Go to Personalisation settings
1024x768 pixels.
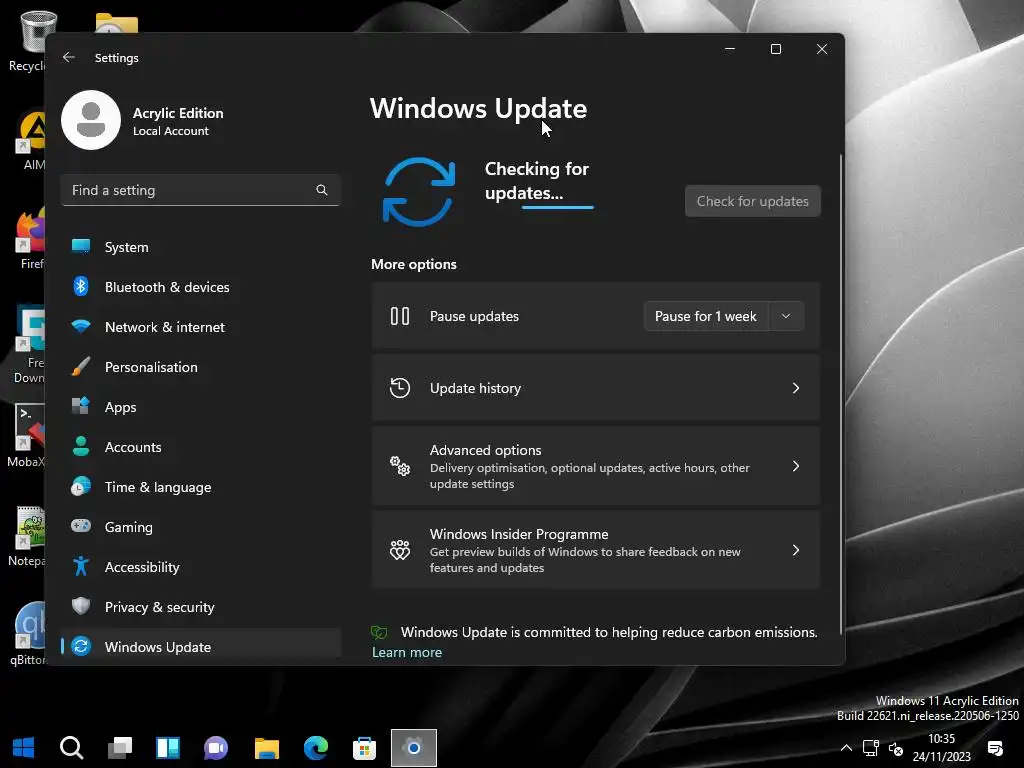pyautogui.click(x=200, y=367)
